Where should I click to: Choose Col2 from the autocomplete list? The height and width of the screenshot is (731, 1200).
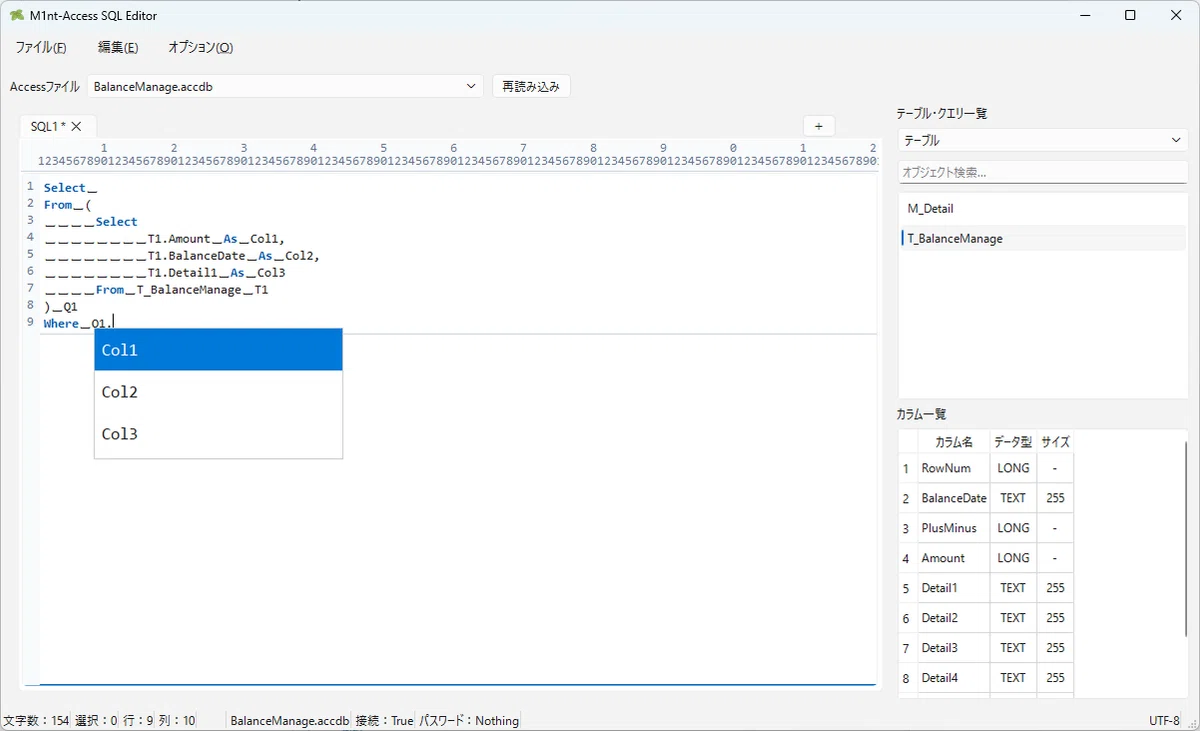(218, 392)
